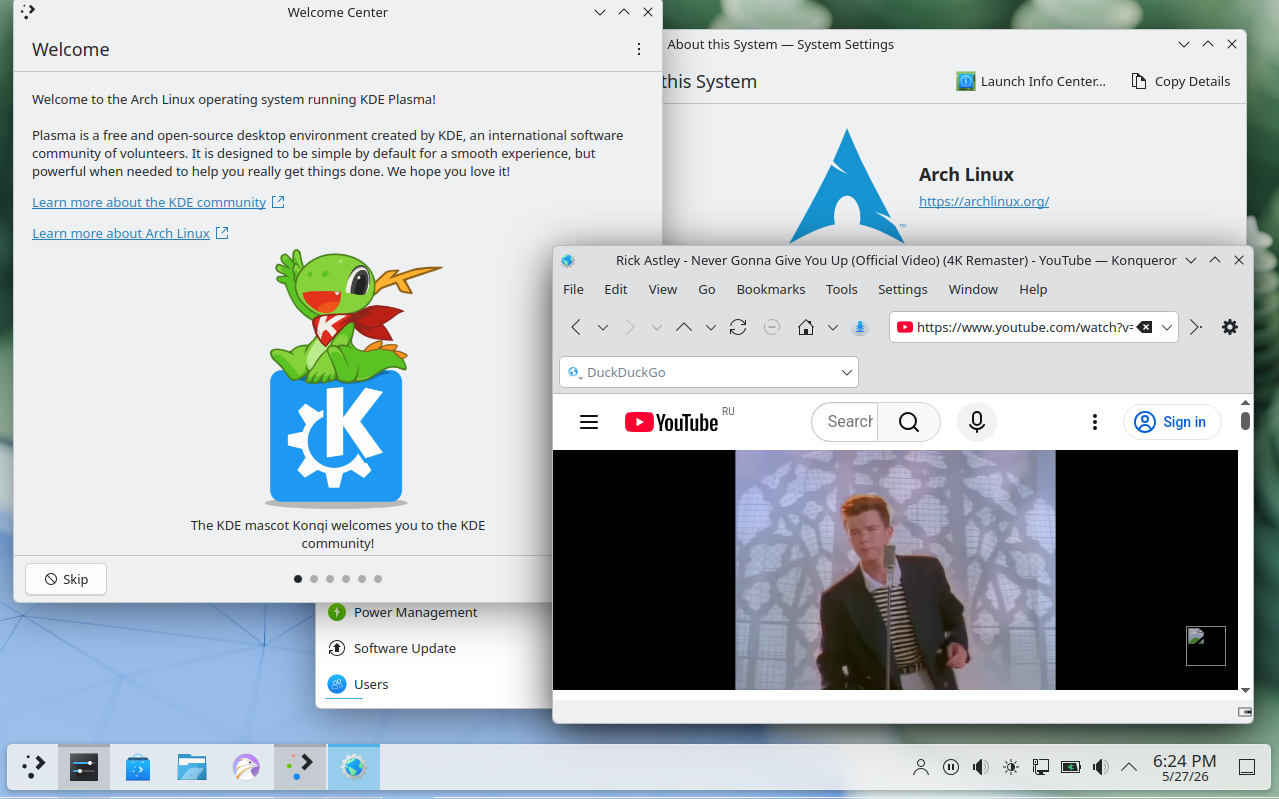Open the File menu in Konqueror
This screenshot has width=1279, height=799.
573,289
